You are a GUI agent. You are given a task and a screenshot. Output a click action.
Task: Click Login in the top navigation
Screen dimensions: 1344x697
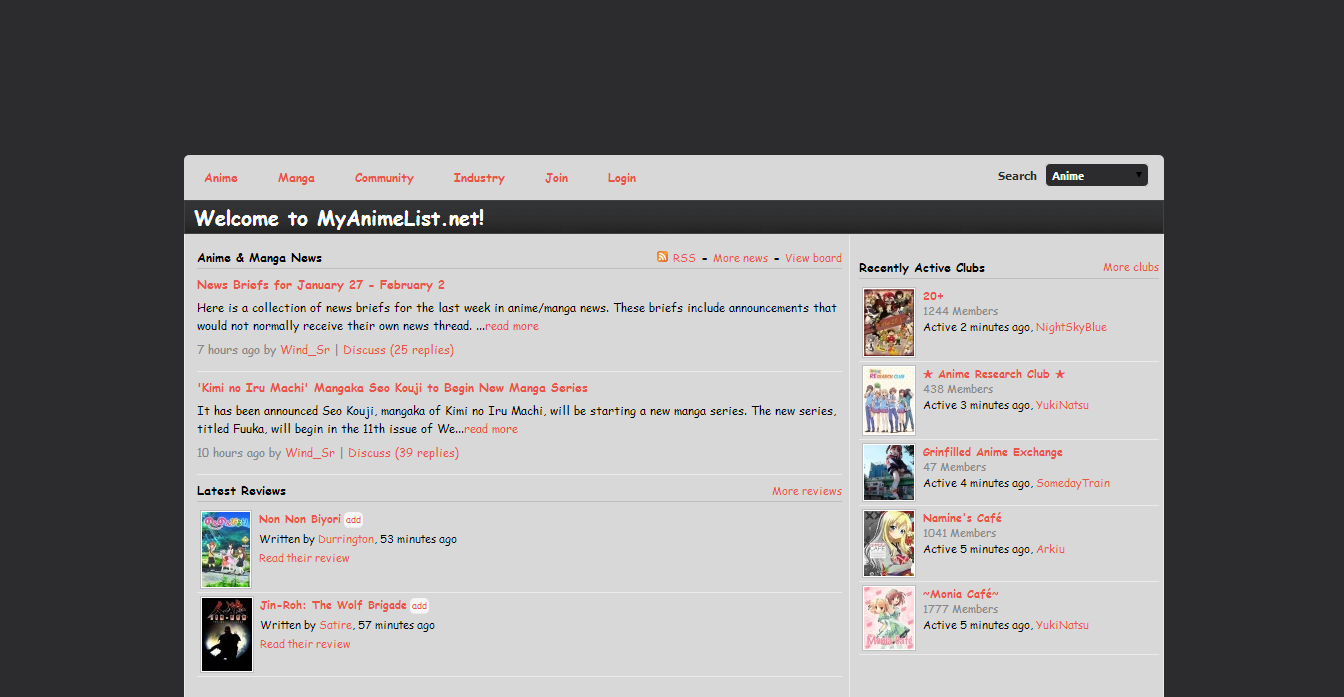pyautogui.click(x=621, y=177)
